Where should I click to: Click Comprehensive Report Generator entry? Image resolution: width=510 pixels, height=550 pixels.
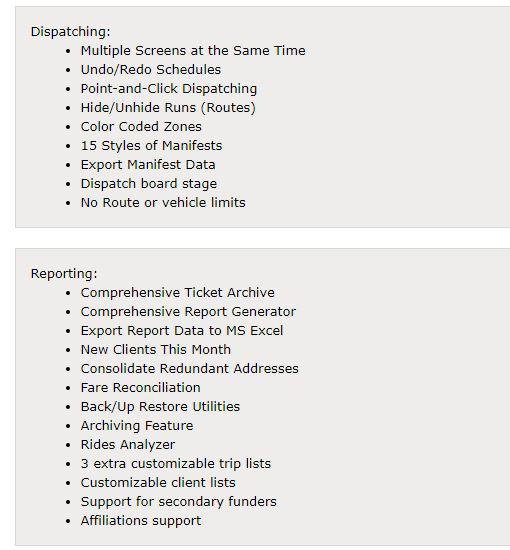[x=188, y=311]
